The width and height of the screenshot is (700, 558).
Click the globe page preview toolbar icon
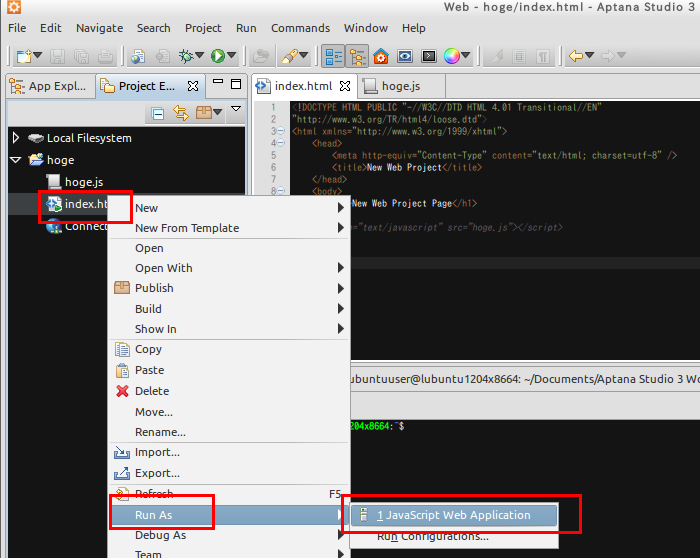[x=138, y=56]
